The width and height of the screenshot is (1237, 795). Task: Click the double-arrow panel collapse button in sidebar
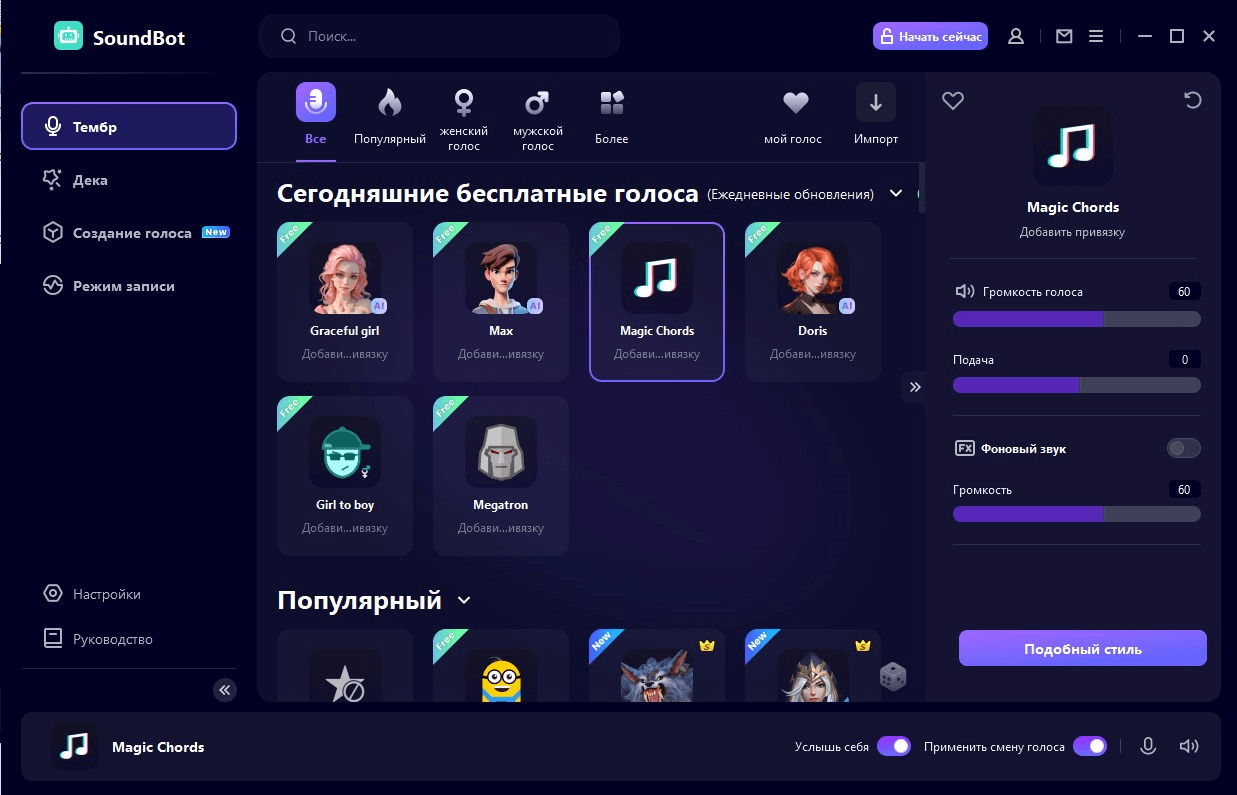(224, 690)
